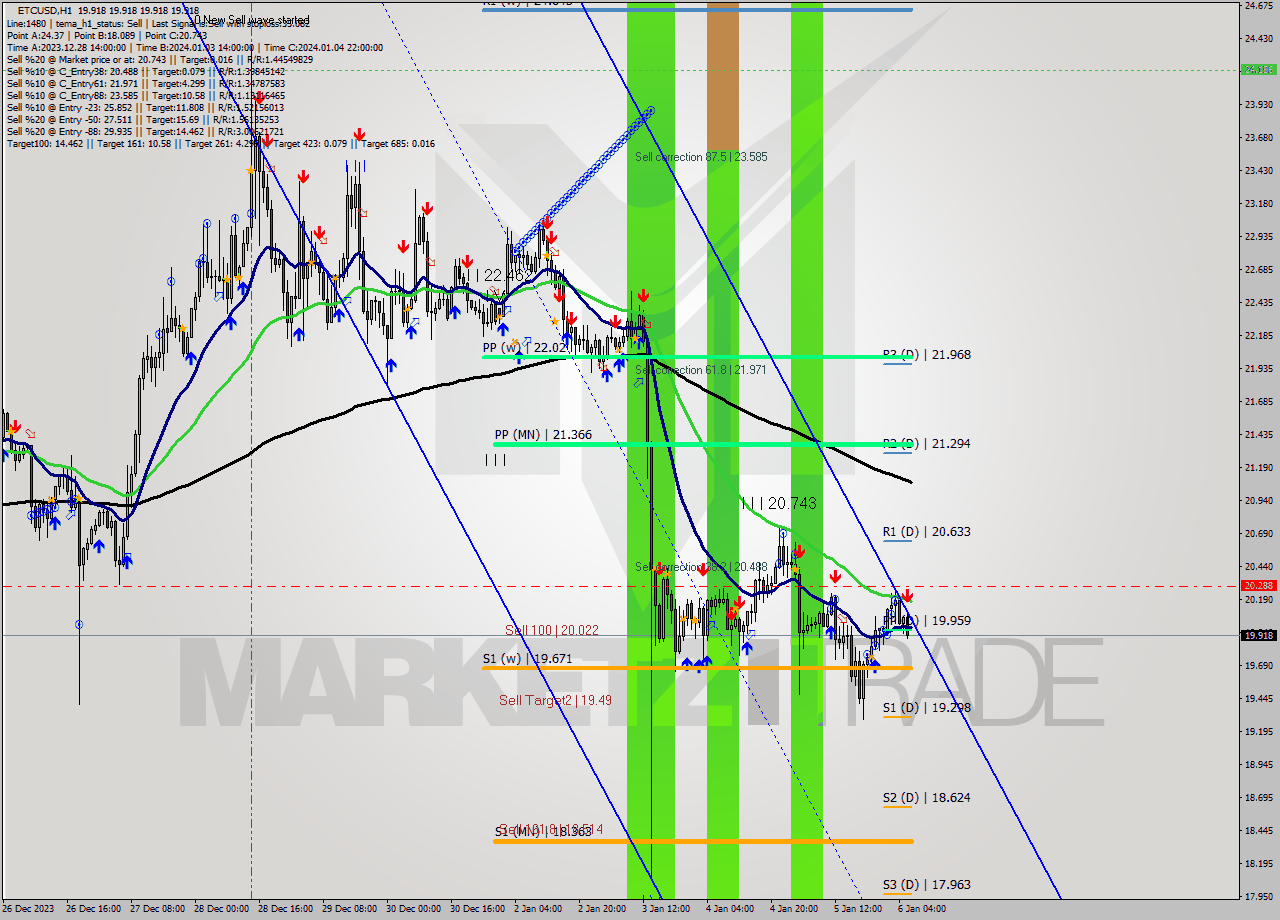Click the '| 22.462' wave label
This screenshot has width=1280, height=920.
click(x=504, y=275)
